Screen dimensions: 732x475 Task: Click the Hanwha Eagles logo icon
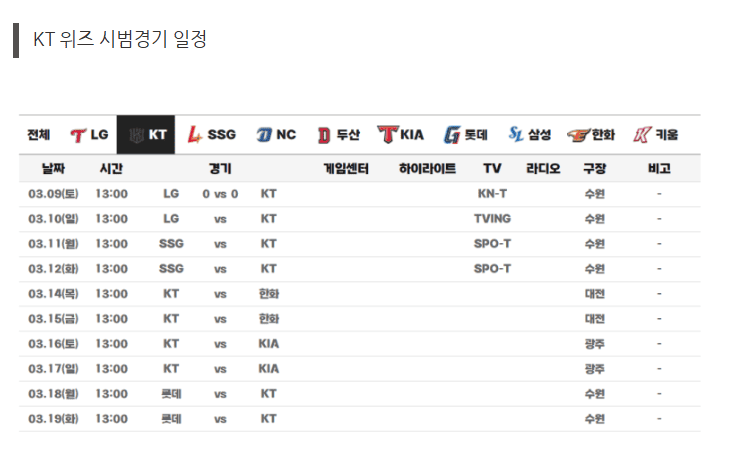pos(579,135)
